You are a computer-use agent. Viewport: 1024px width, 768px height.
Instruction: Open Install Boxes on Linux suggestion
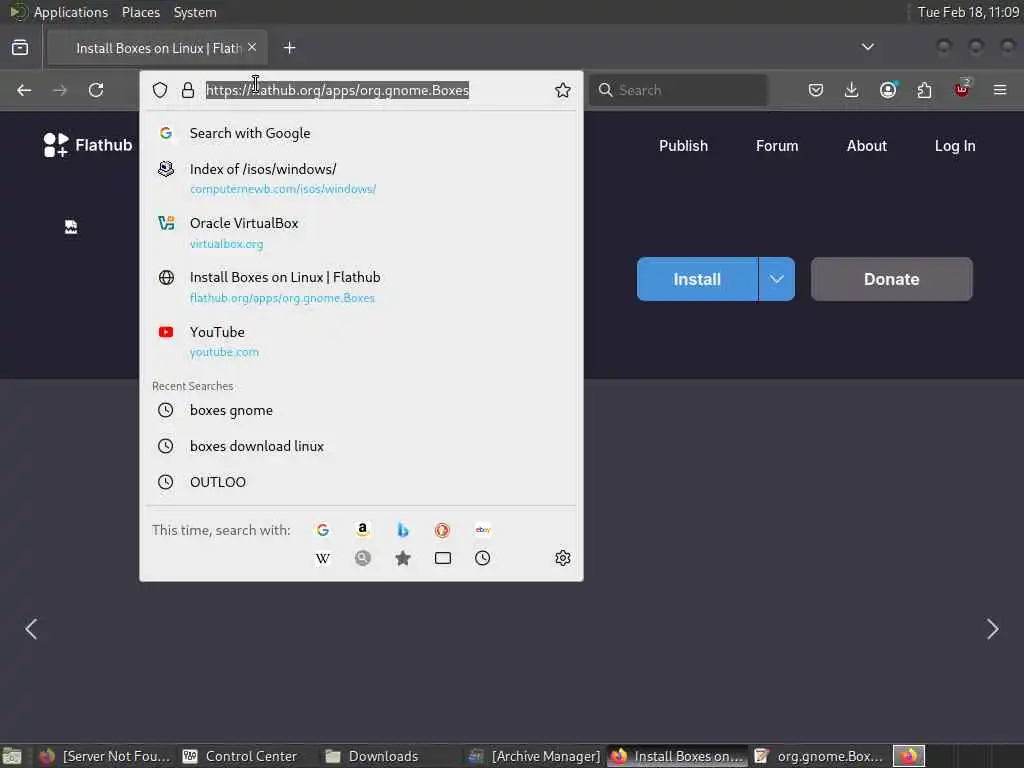[361, 287]
